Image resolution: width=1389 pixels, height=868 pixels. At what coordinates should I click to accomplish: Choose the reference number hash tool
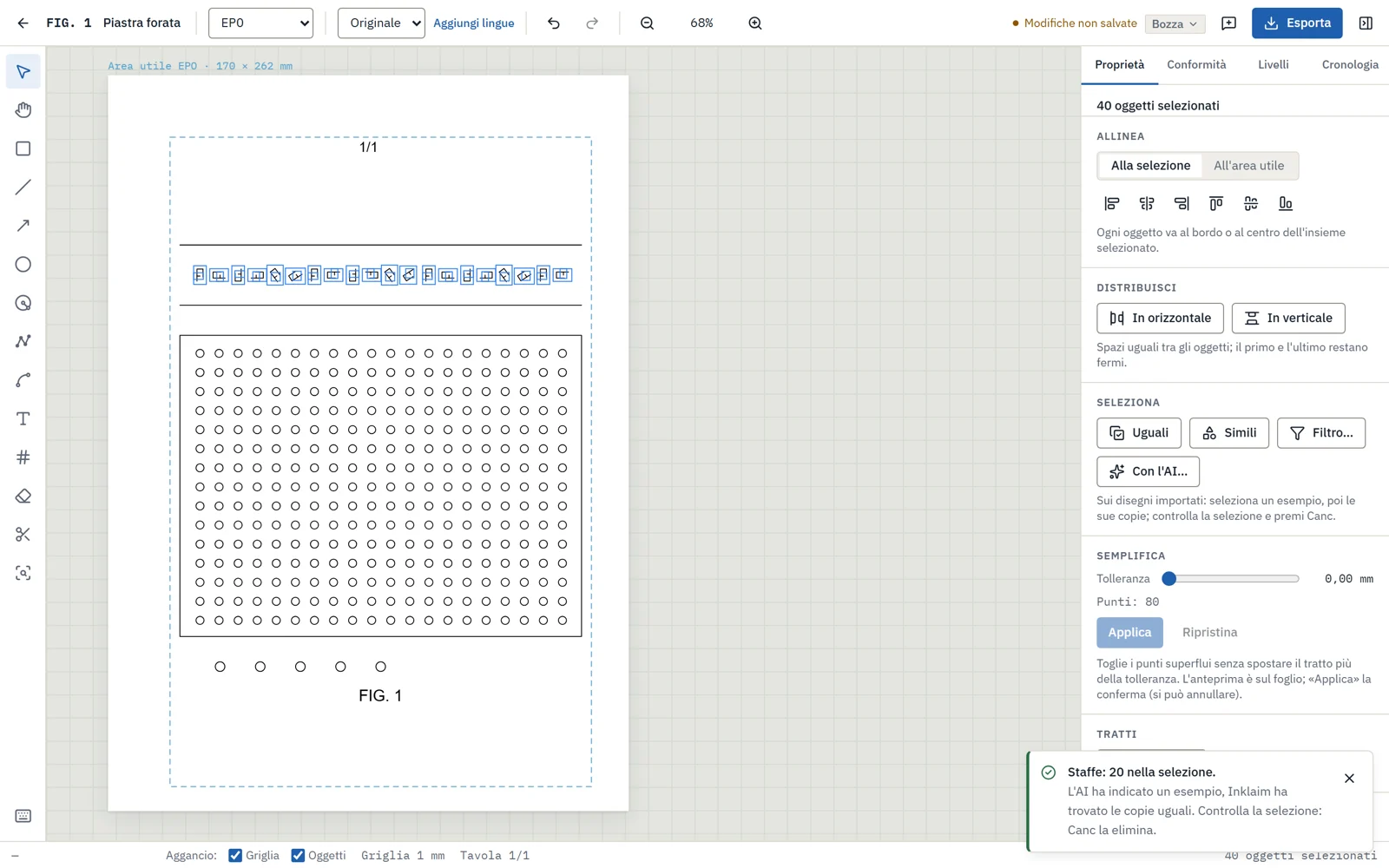pos(23,457)
